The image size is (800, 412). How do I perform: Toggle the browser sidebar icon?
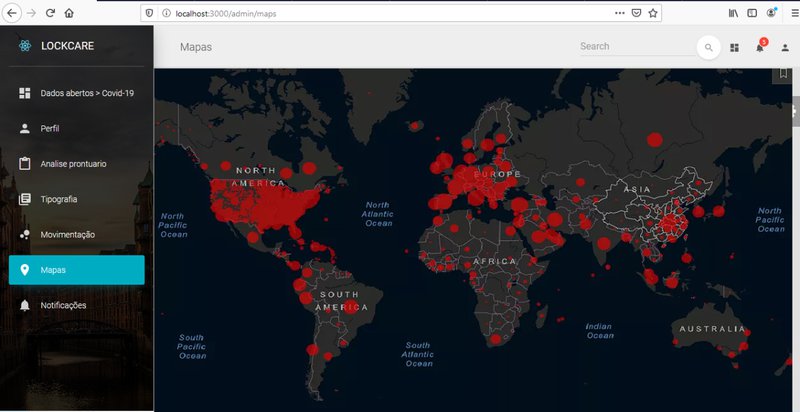click(752, 13)
